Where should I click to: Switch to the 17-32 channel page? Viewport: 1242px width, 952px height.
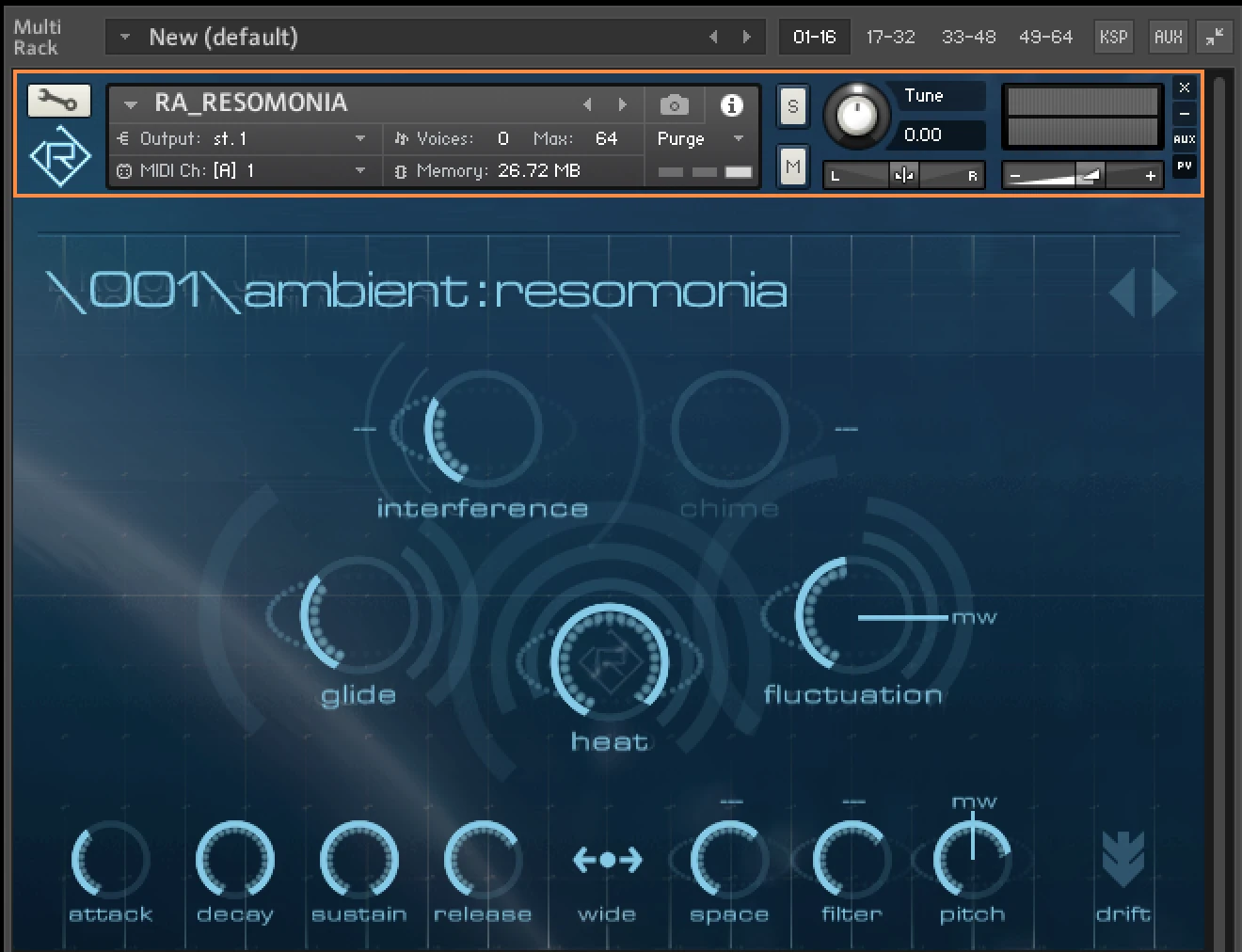coord(890,37)
